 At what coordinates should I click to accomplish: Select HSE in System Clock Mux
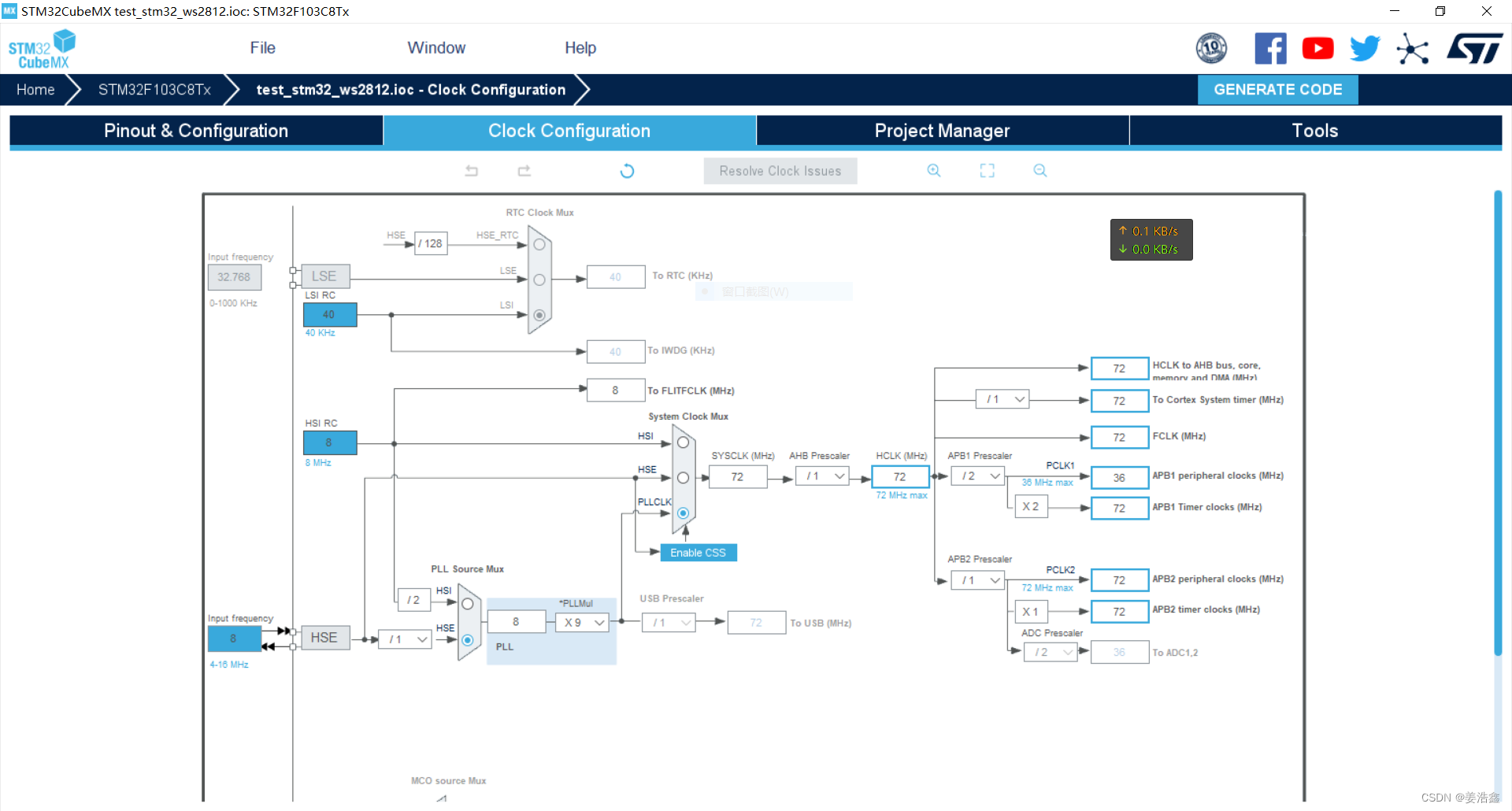point(683,478)
